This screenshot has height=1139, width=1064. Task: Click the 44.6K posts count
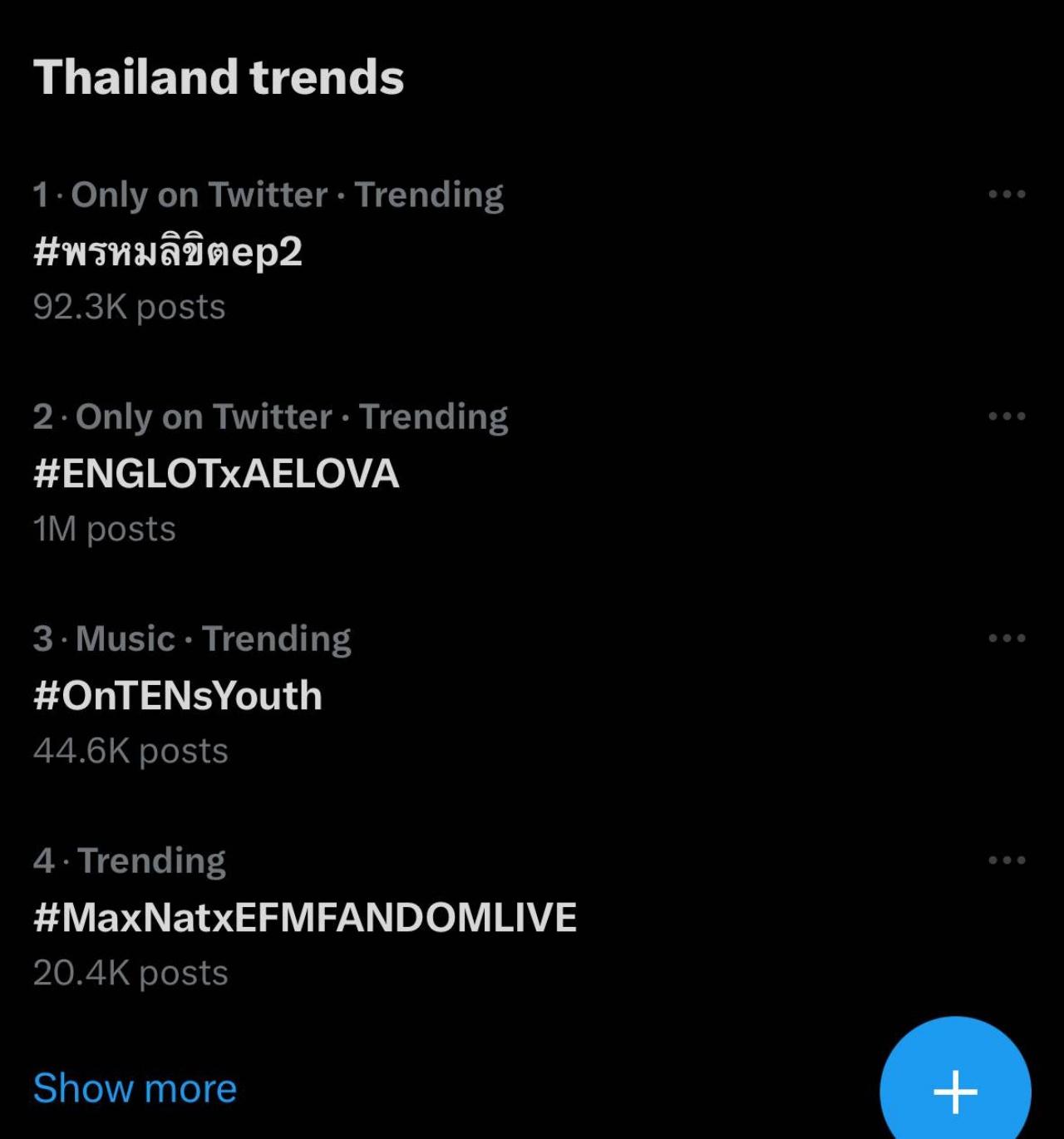pos(131,751)
